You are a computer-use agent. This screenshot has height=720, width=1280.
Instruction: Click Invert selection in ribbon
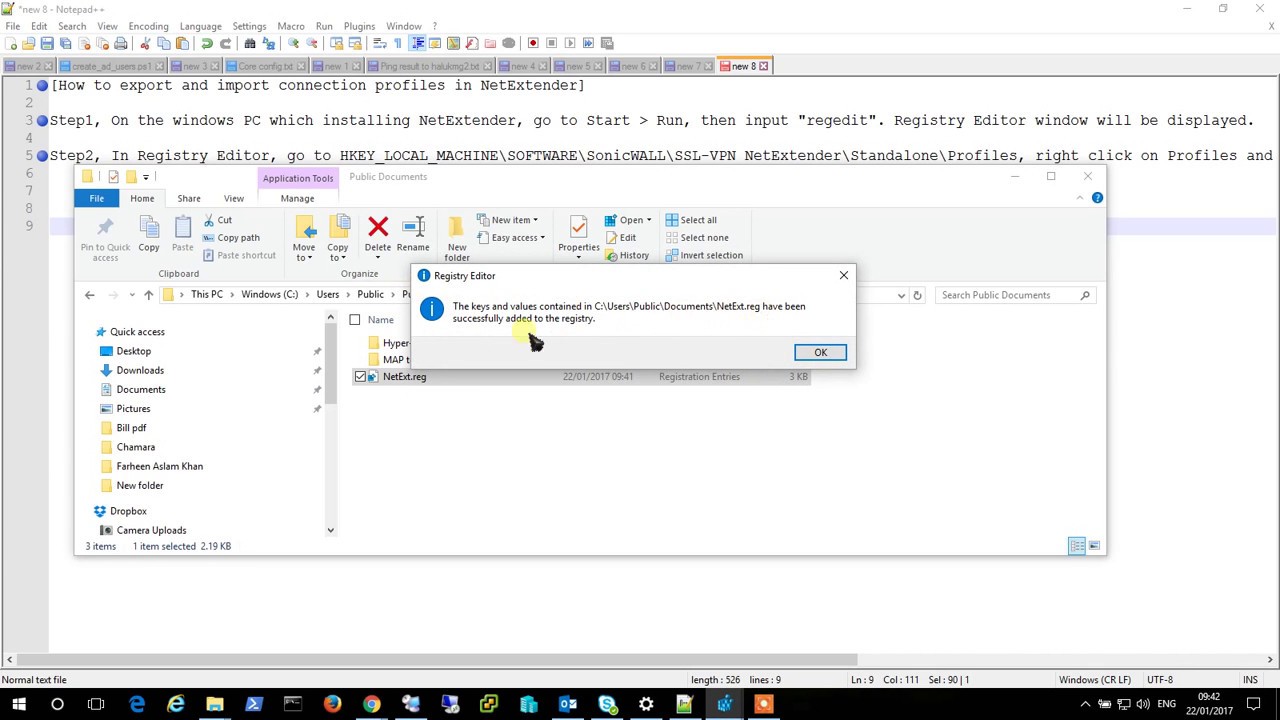(x=704, y=255)
